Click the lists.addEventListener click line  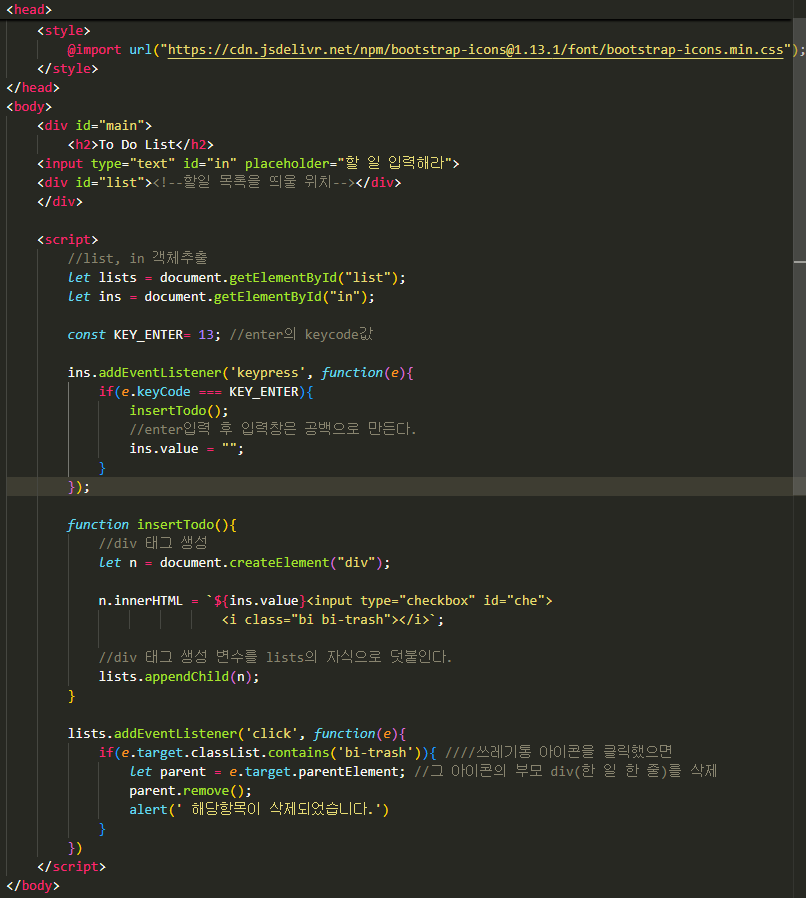click(237, 734)
